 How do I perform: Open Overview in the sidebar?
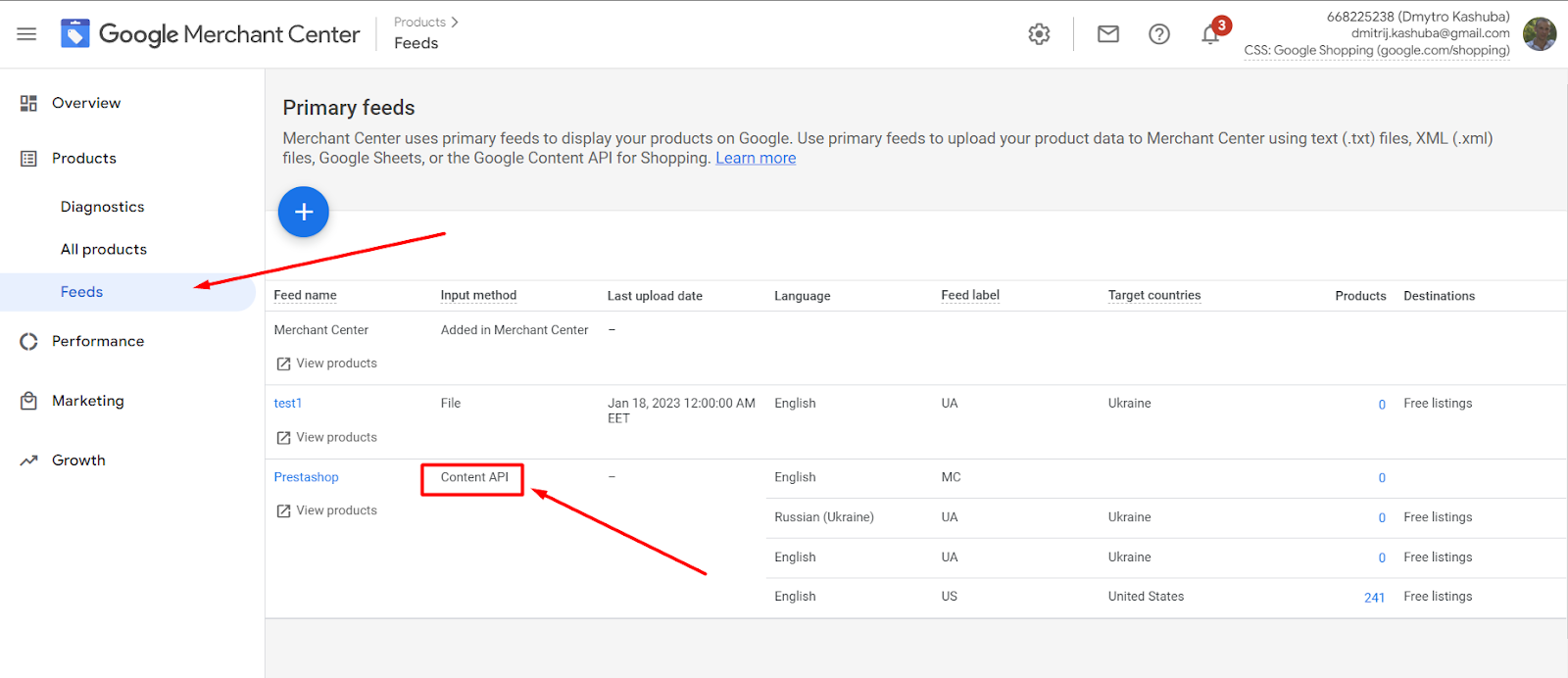pyautogui.click(x=86, y=103)
